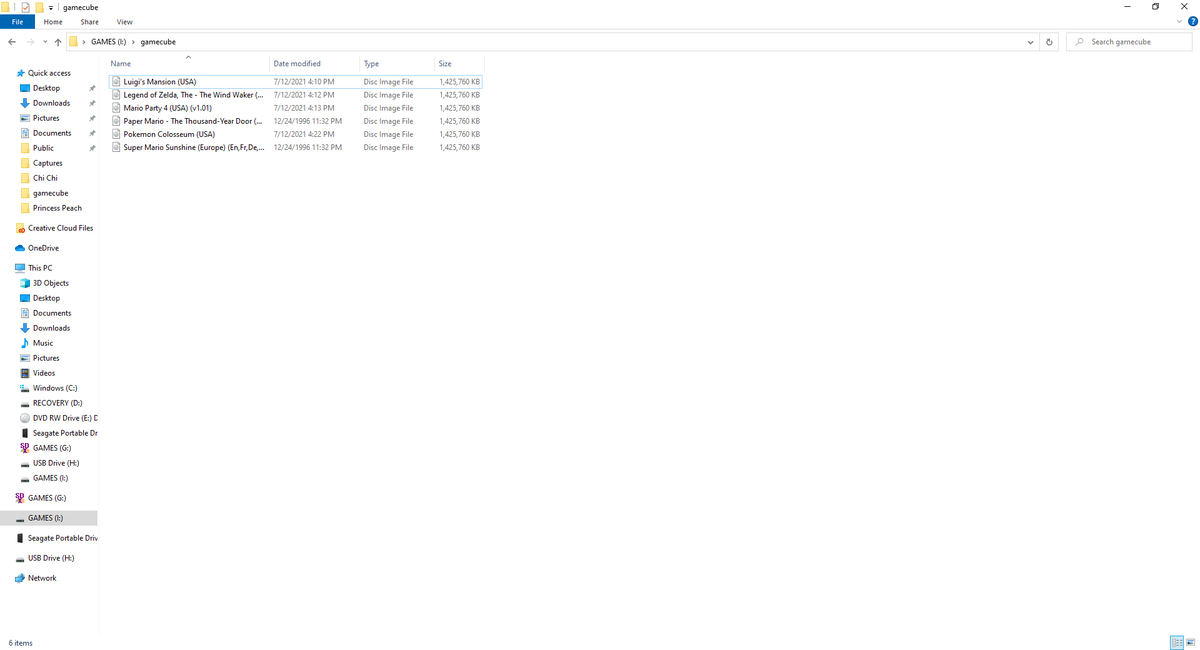Open Captures folder in Quick access
The image size is (1200, 650).
[x=48, y=163]
